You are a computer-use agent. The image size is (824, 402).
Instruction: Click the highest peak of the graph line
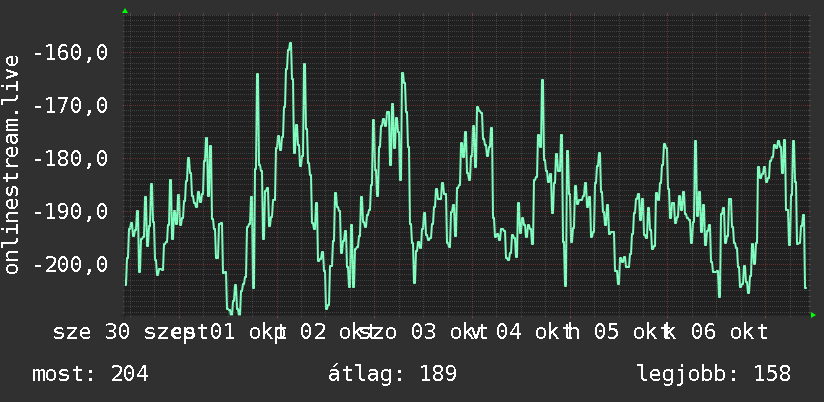coord(290,44)
